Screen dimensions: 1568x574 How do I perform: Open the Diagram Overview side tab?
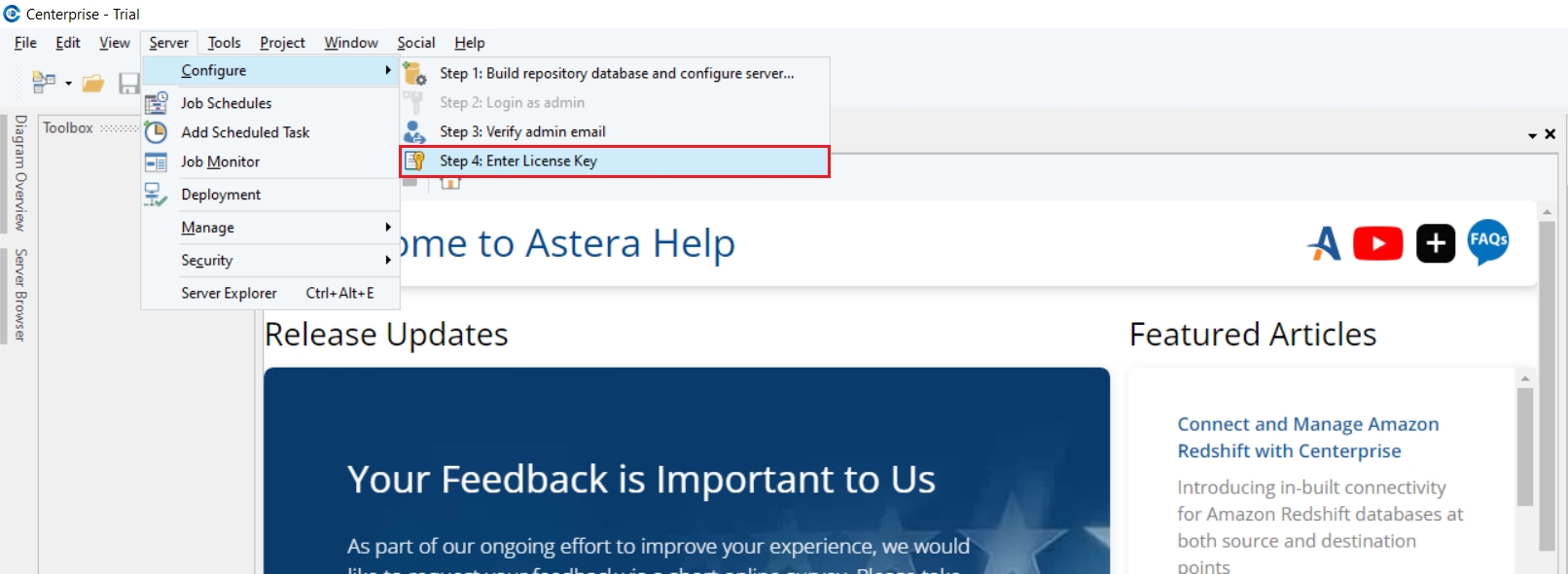(20, 173)
